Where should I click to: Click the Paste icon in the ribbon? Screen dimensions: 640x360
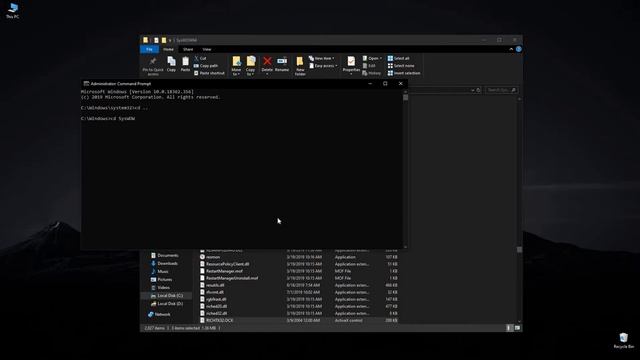[x=185, y=64]
